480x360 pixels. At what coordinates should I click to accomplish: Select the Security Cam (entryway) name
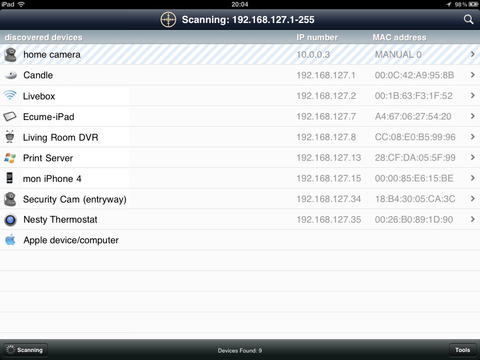[75, 200]
